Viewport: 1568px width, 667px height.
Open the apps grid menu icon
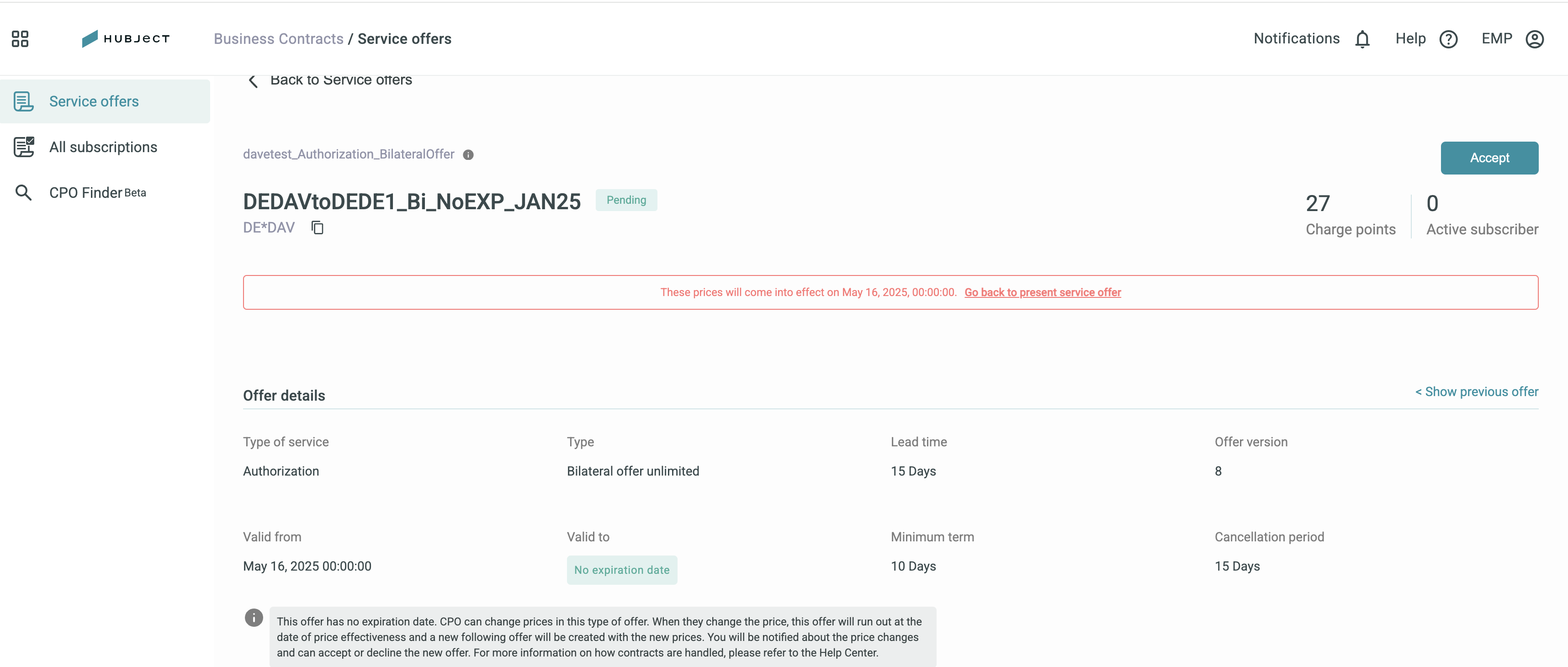(x=20, y=39)
